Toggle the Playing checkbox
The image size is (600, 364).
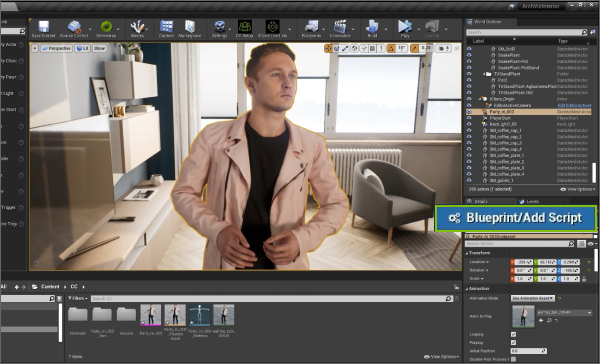pyautogui.click(x=513, y=343)
